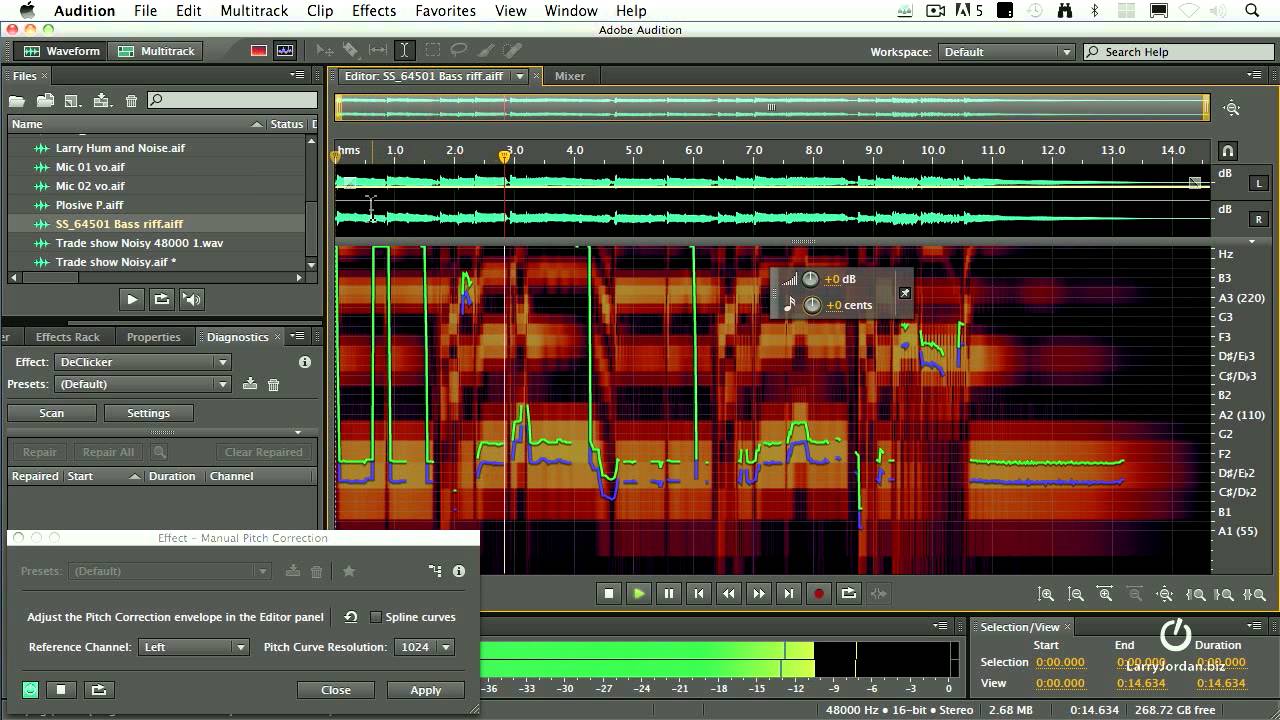Open the Multitrack menu
The image size is (1280, 720).
tap(254, 11)
